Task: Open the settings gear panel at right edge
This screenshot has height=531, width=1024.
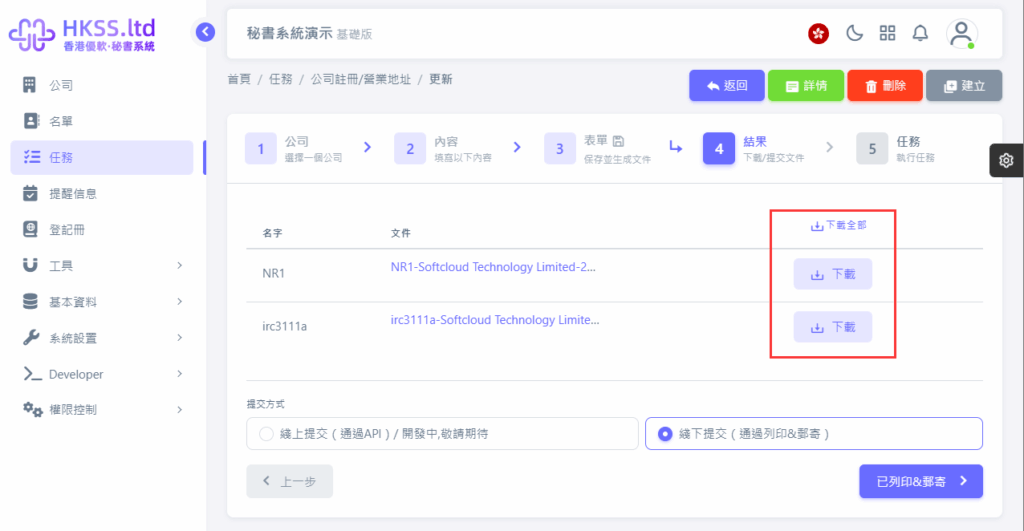Action: pyautogui.click(x=1006, y=160)
